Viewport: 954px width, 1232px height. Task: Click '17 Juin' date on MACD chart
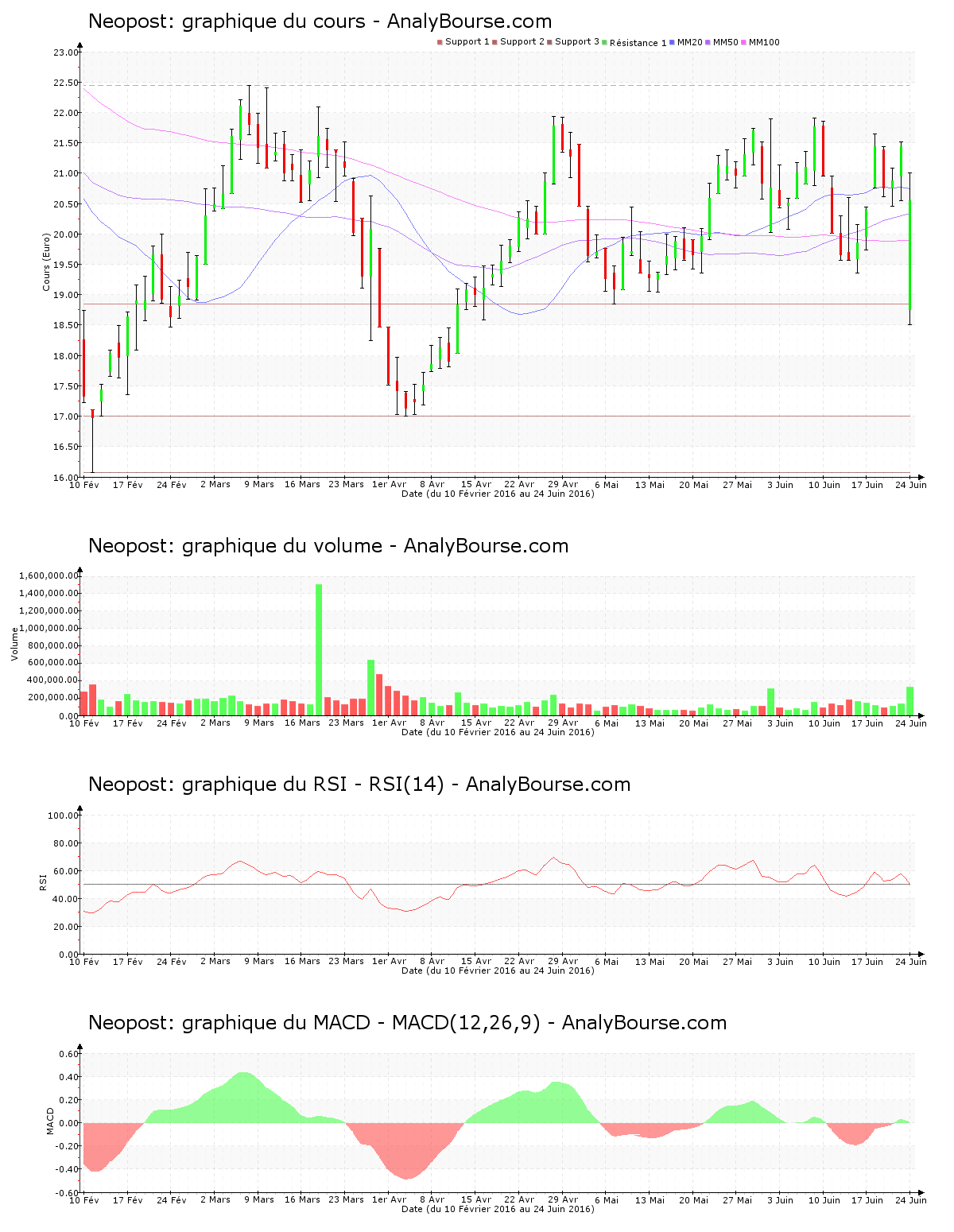click(868, 1200)
